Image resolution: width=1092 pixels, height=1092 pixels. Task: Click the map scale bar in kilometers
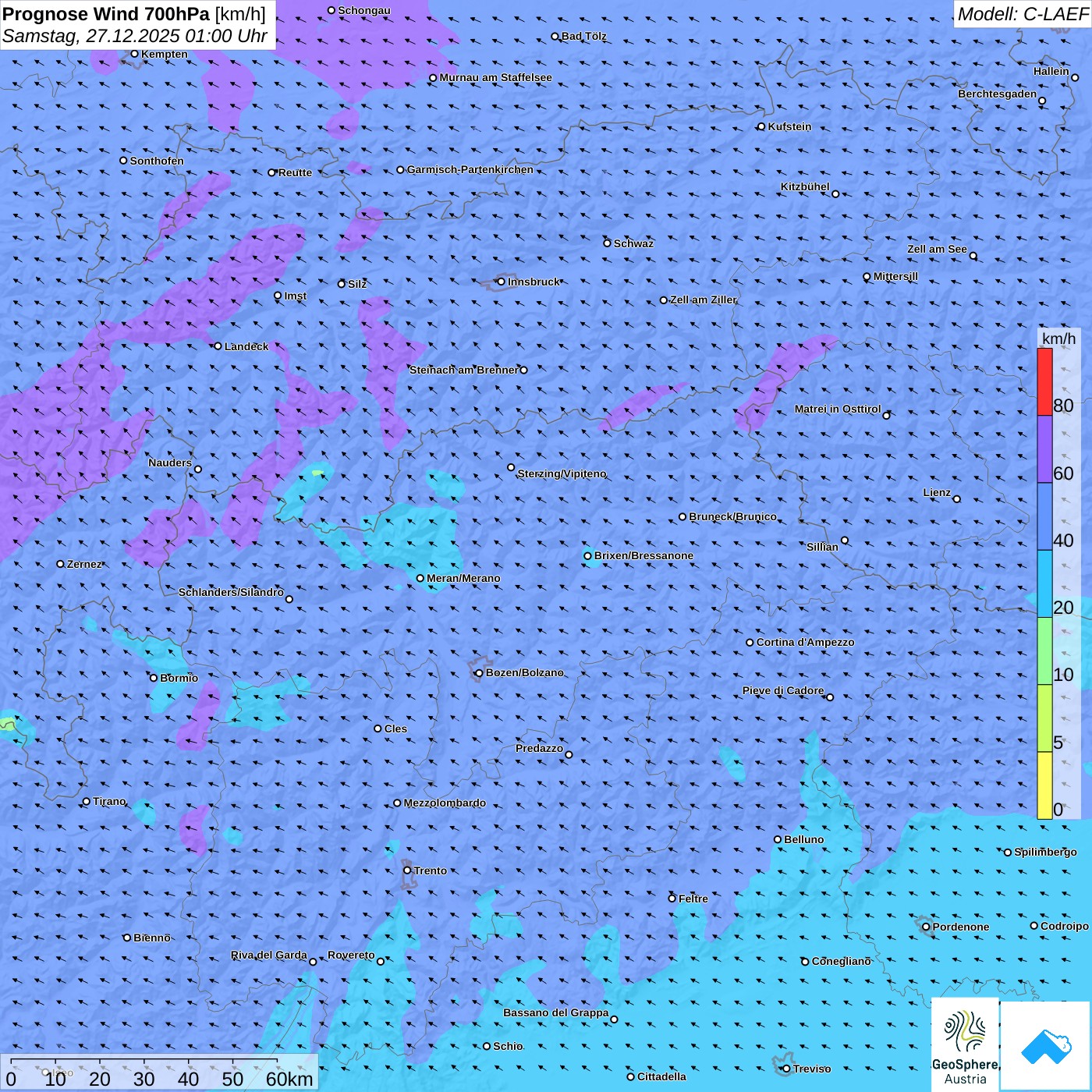coord(159,1072)
